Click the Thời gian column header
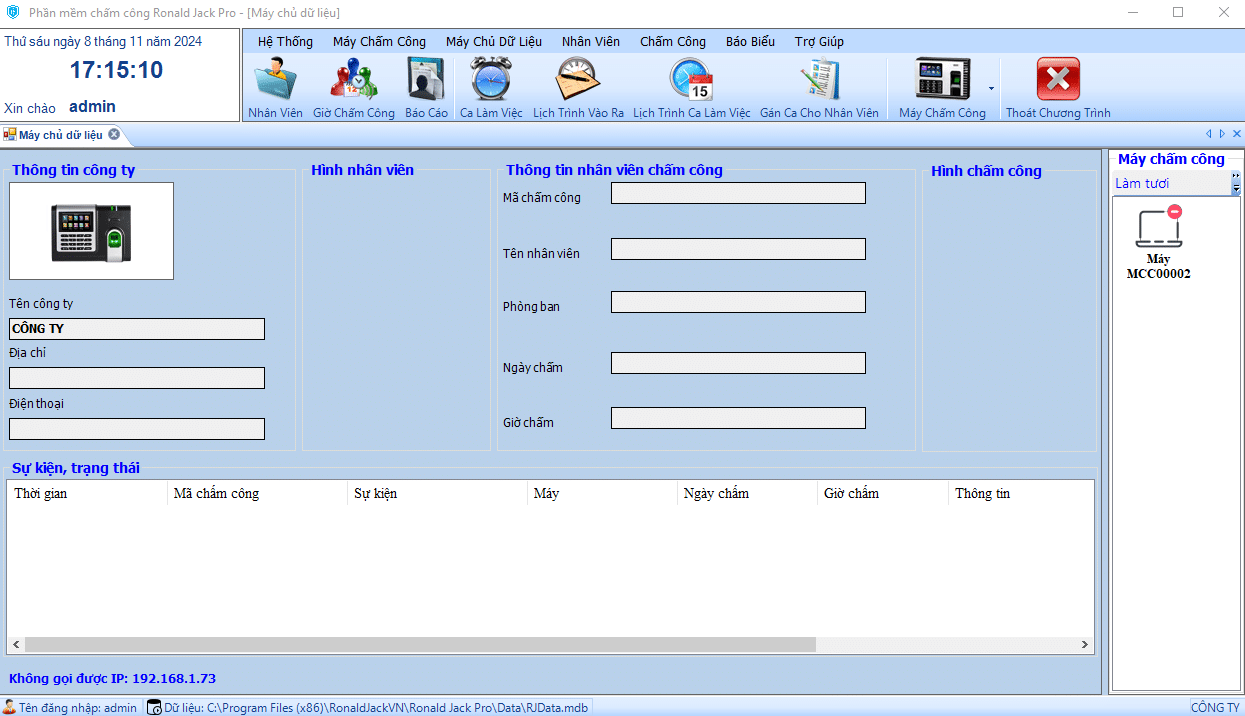Screen dimensions: 1245x716 click(88, 494)
